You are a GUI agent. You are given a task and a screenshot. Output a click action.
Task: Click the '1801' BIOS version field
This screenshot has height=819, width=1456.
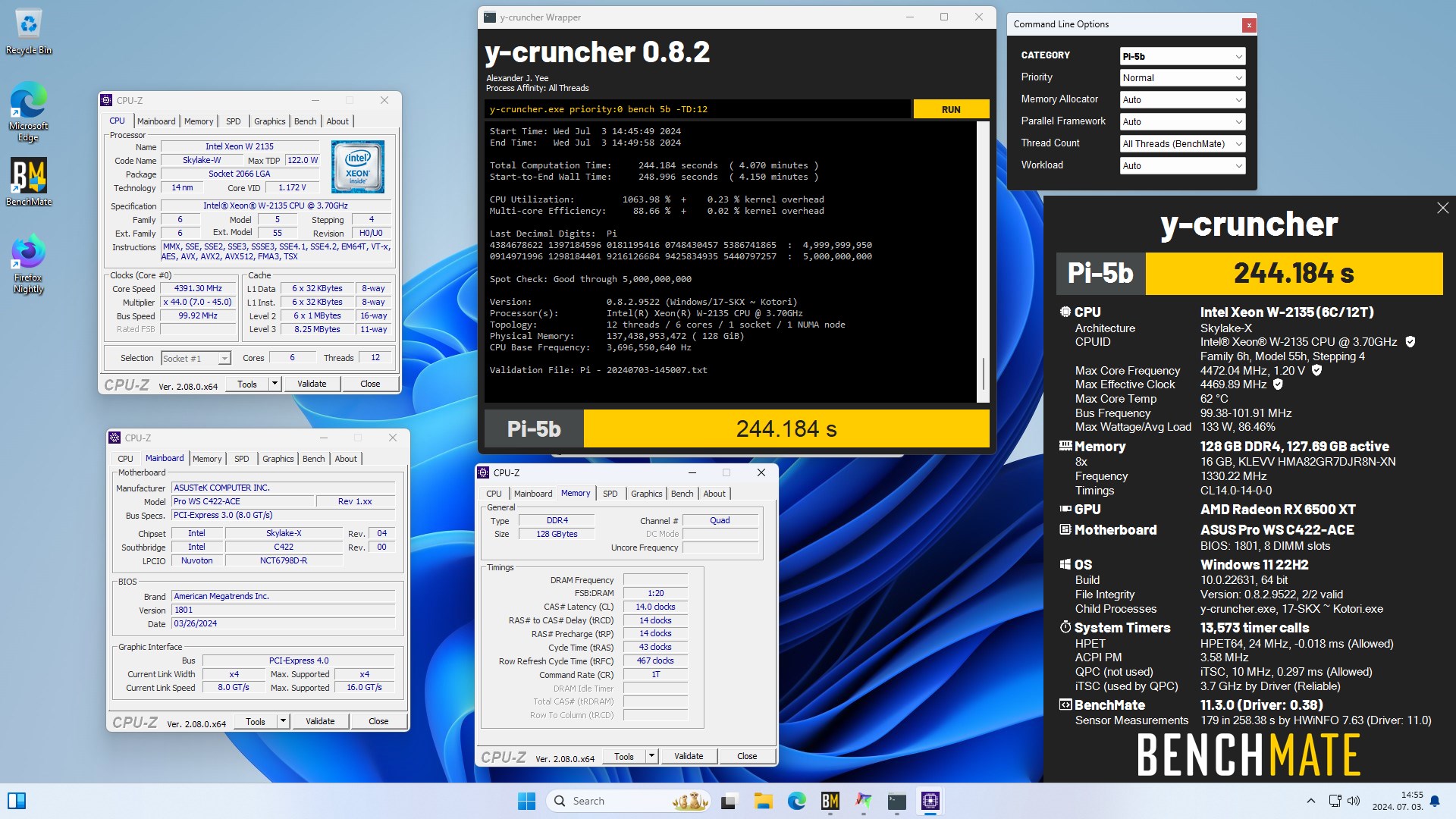(284, 610)
